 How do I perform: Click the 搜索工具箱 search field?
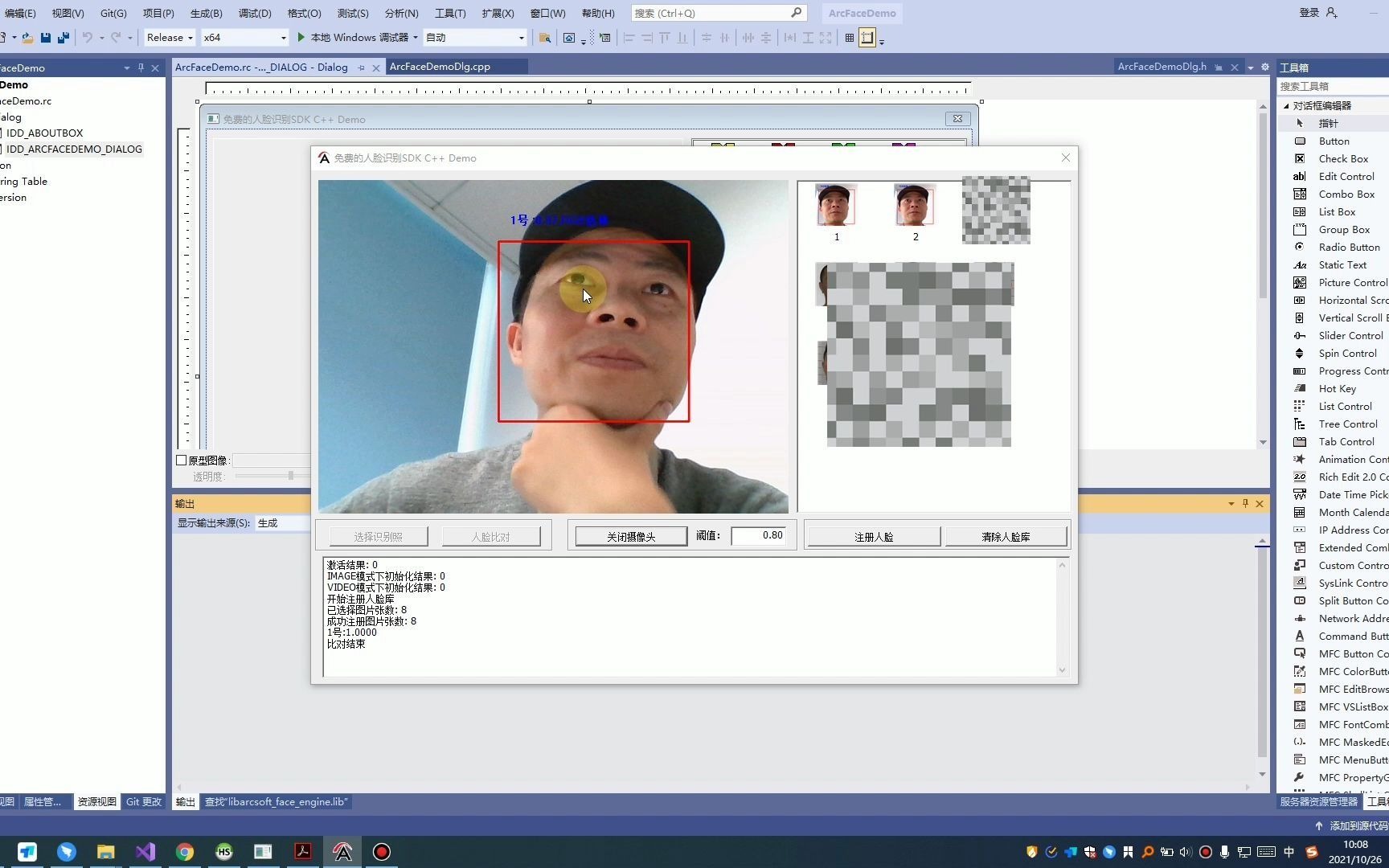coord(1333,86)
